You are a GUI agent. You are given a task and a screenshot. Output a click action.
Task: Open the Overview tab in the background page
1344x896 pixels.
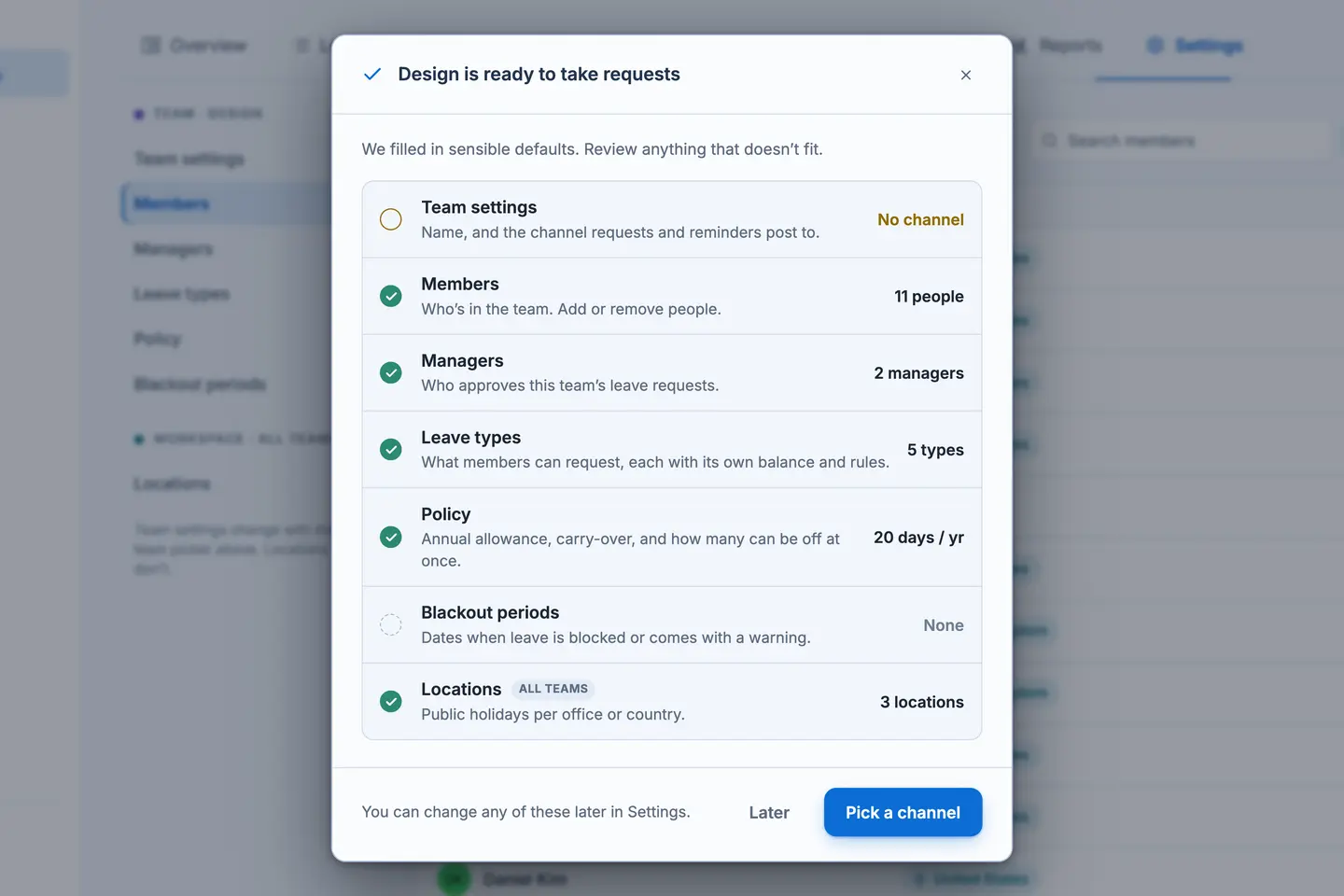[194, 46]
